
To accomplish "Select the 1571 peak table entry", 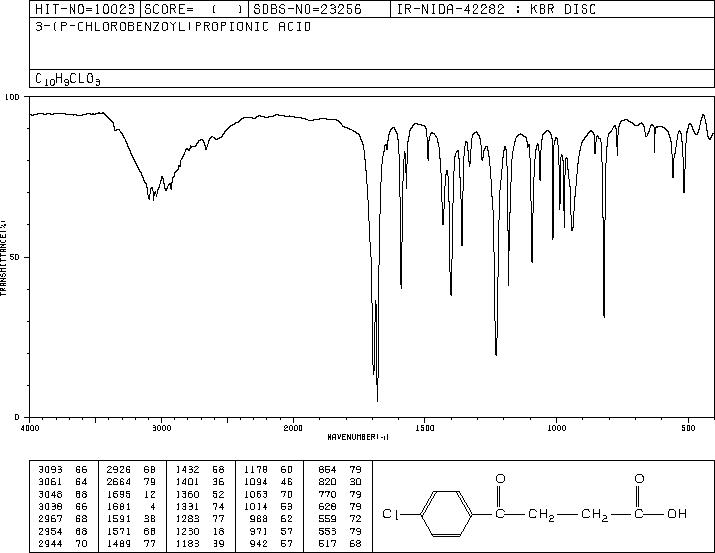I will pos(131,531).
